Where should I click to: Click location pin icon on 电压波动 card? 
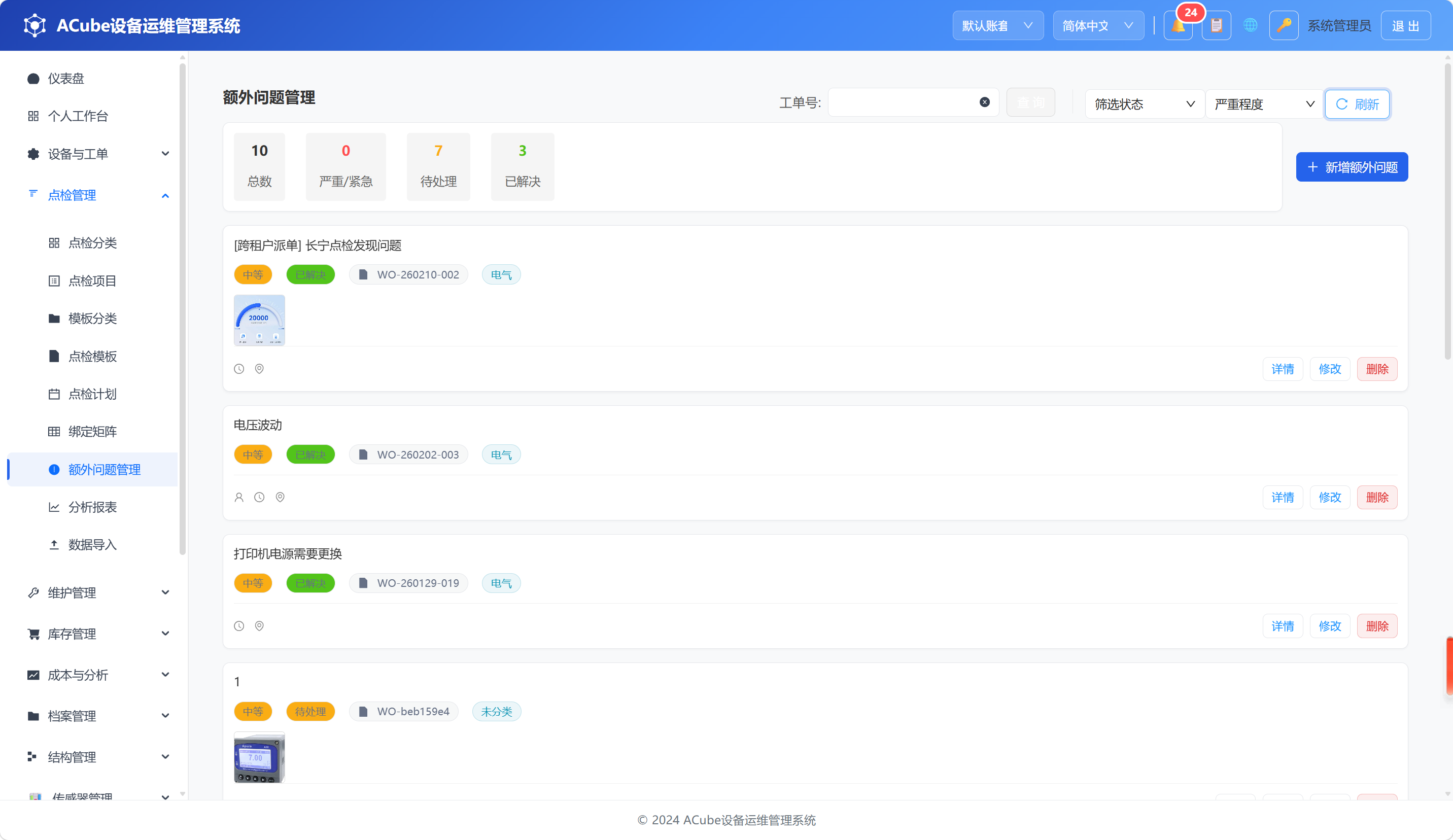280,498
